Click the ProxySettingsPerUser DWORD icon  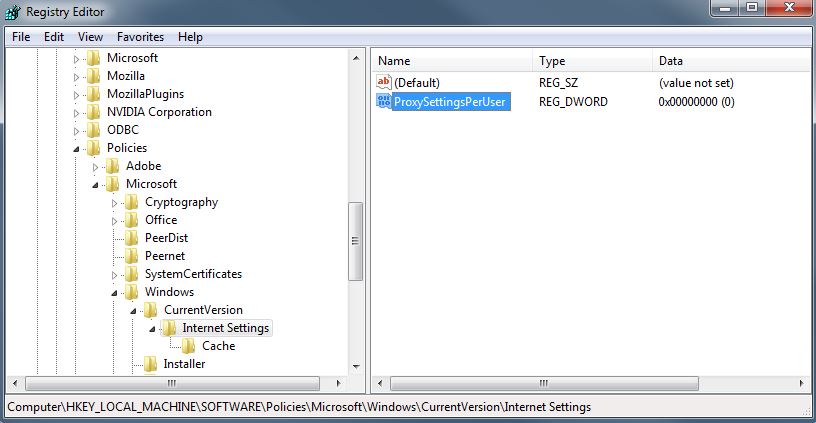tap(384, 101)
